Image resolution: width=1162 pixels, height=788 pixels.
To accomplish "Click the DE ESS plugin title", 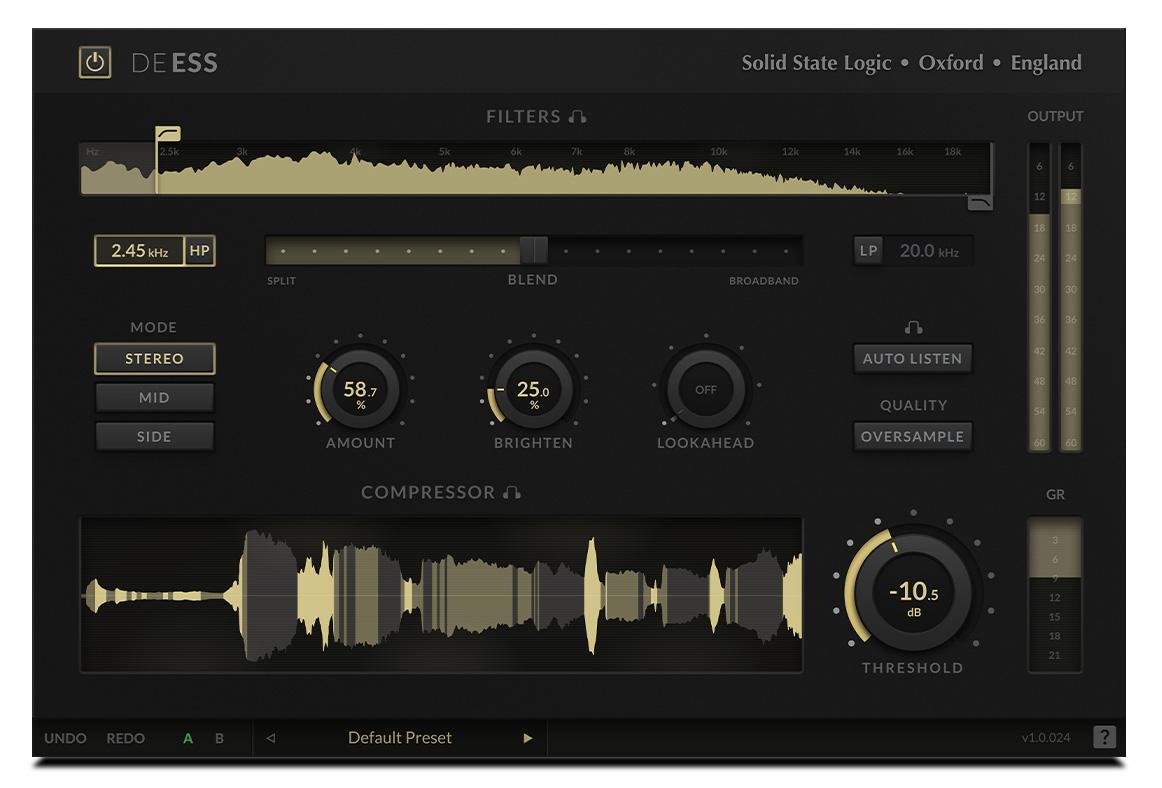I will coord(175,63).
